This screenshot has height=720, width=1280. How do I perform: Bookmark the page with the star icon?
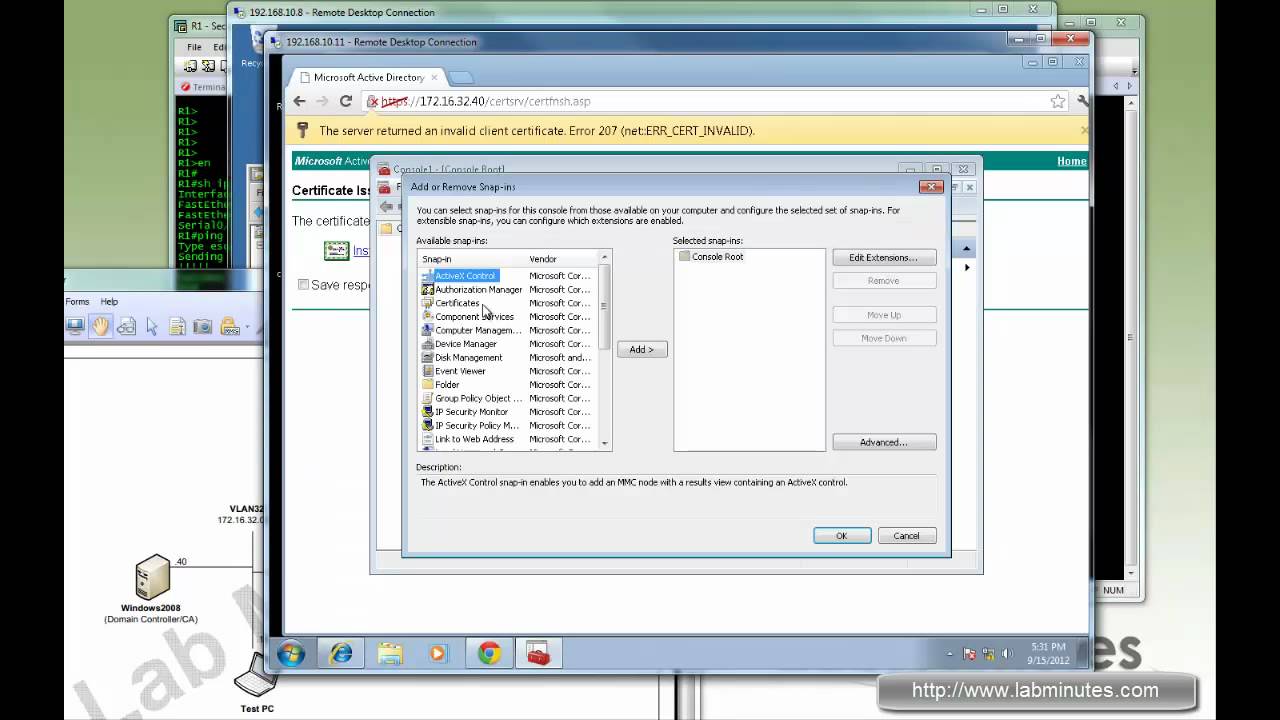[1057, 101]
